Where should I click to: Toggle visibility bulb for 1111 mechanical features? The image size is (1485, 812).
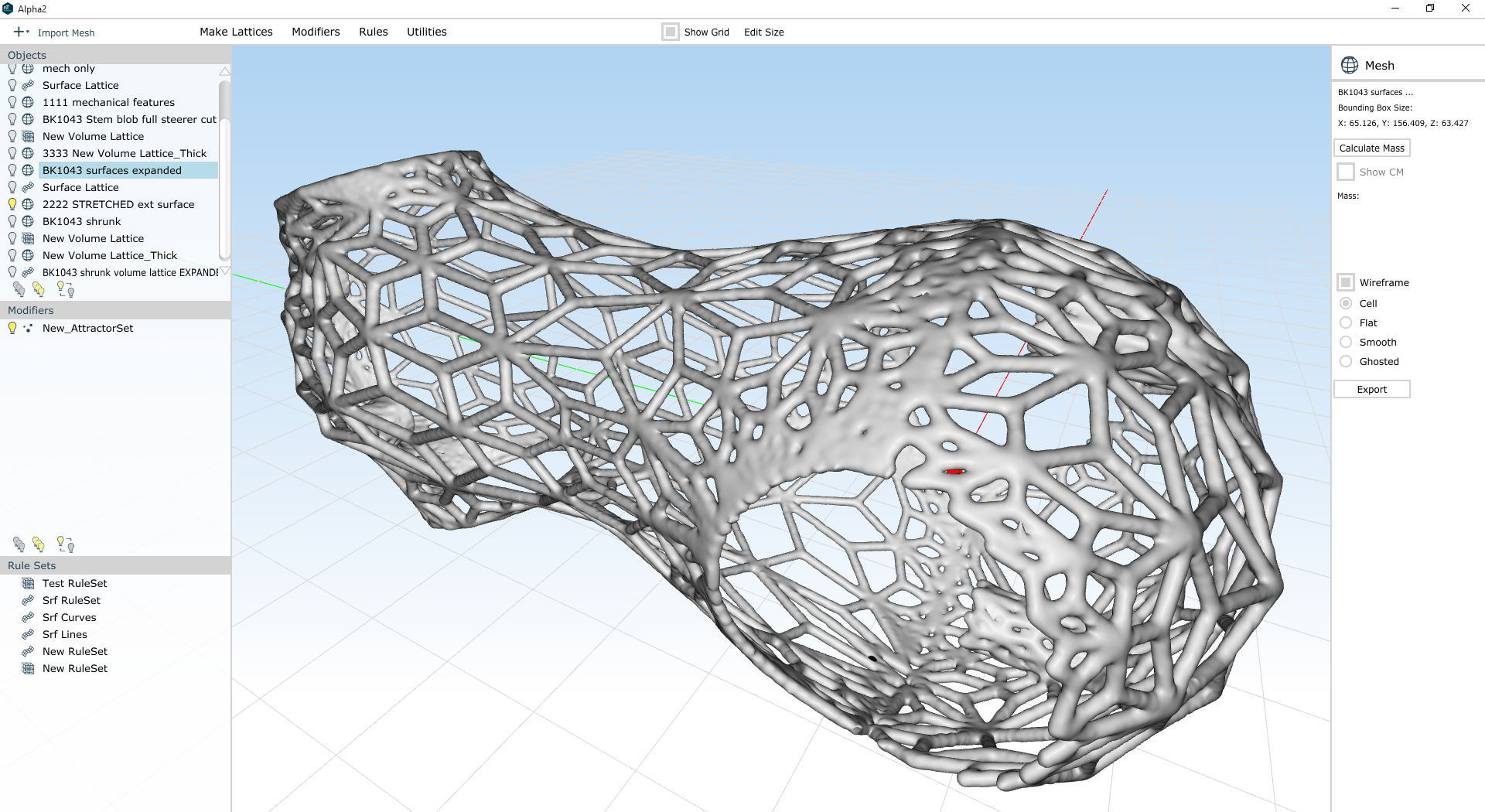(x=12, y=102)
